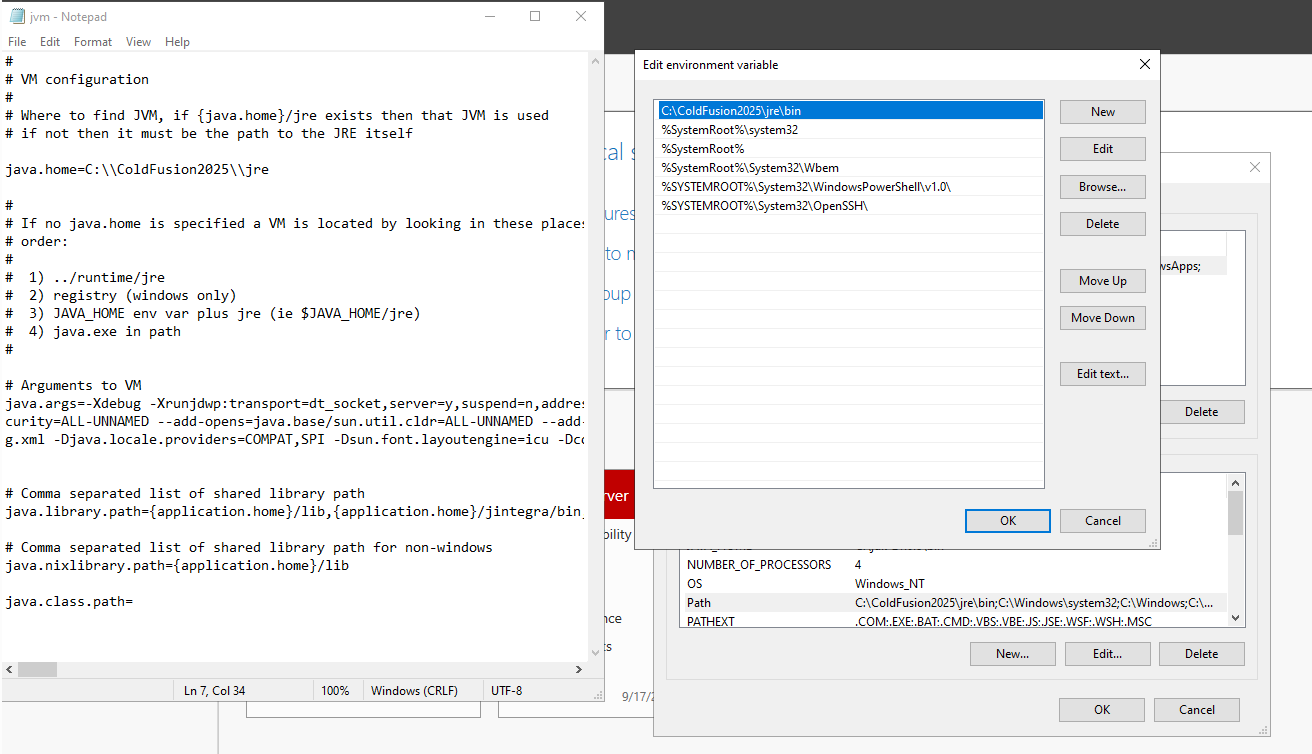1312x754 pixels.
Task: Confirm with OK in Edit environment variable
Action: tap(1008, 521)
